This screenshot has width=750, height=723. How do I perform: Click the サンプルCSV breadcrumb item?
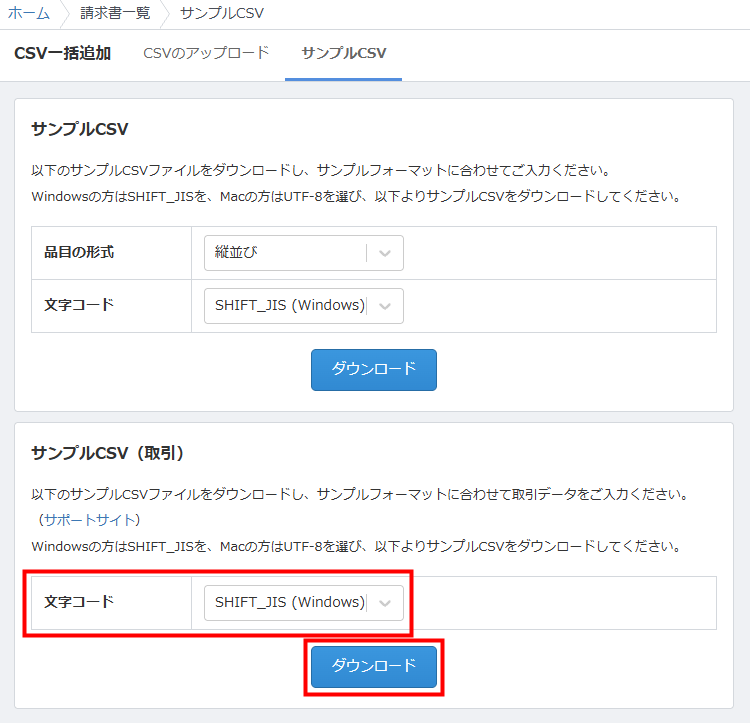pos(222,13)
